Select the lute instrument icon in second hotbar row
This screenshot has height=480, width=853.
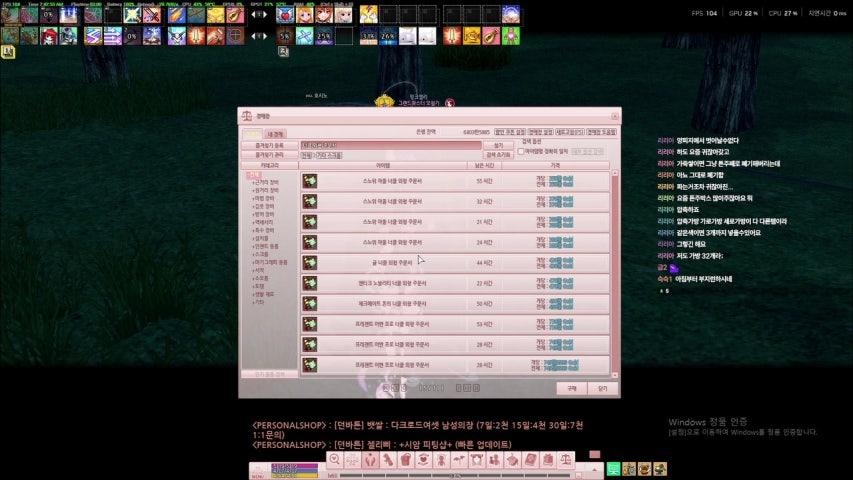tap(491, 36)
